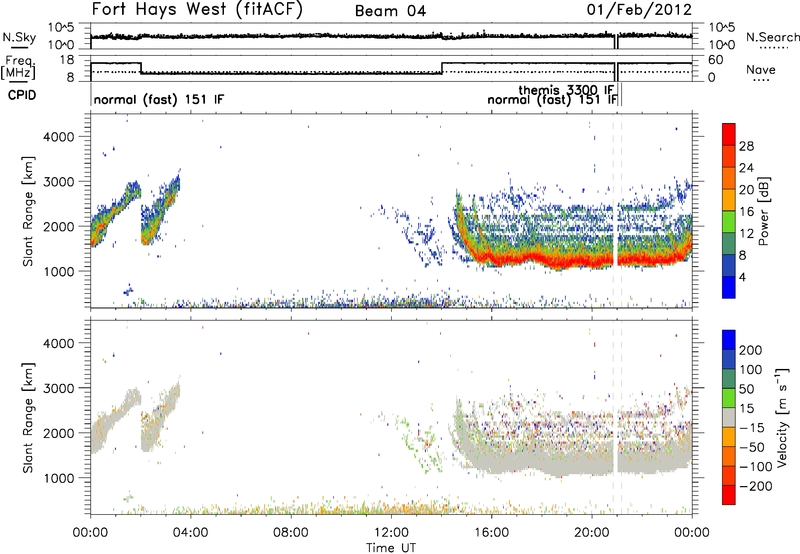Click the blue segment at Power colorbar bottom

pyautogui.click(x=729, y=287)
